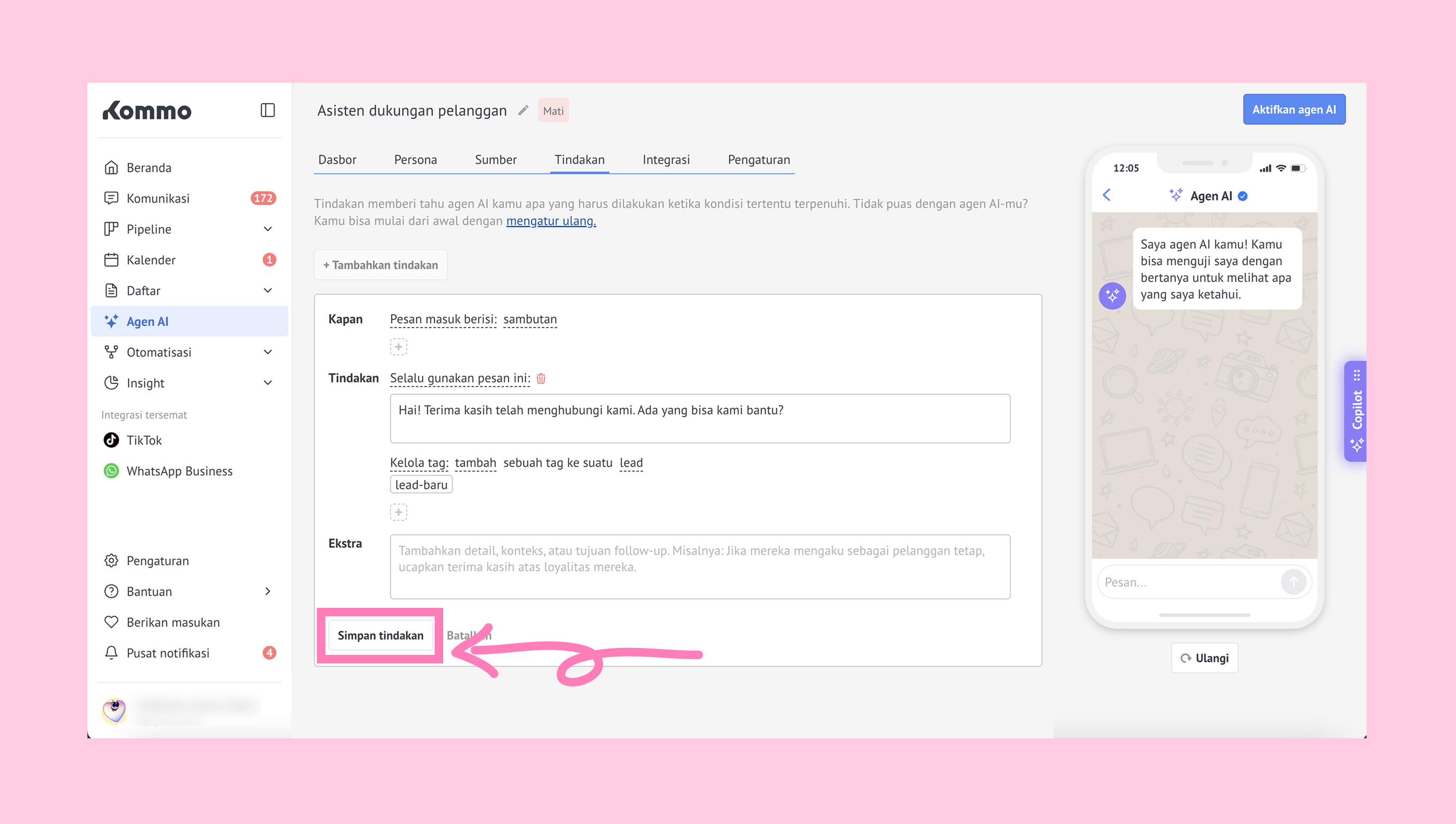
Task: Focus the Ekstra details text field
Action: [x=699, y=567]
